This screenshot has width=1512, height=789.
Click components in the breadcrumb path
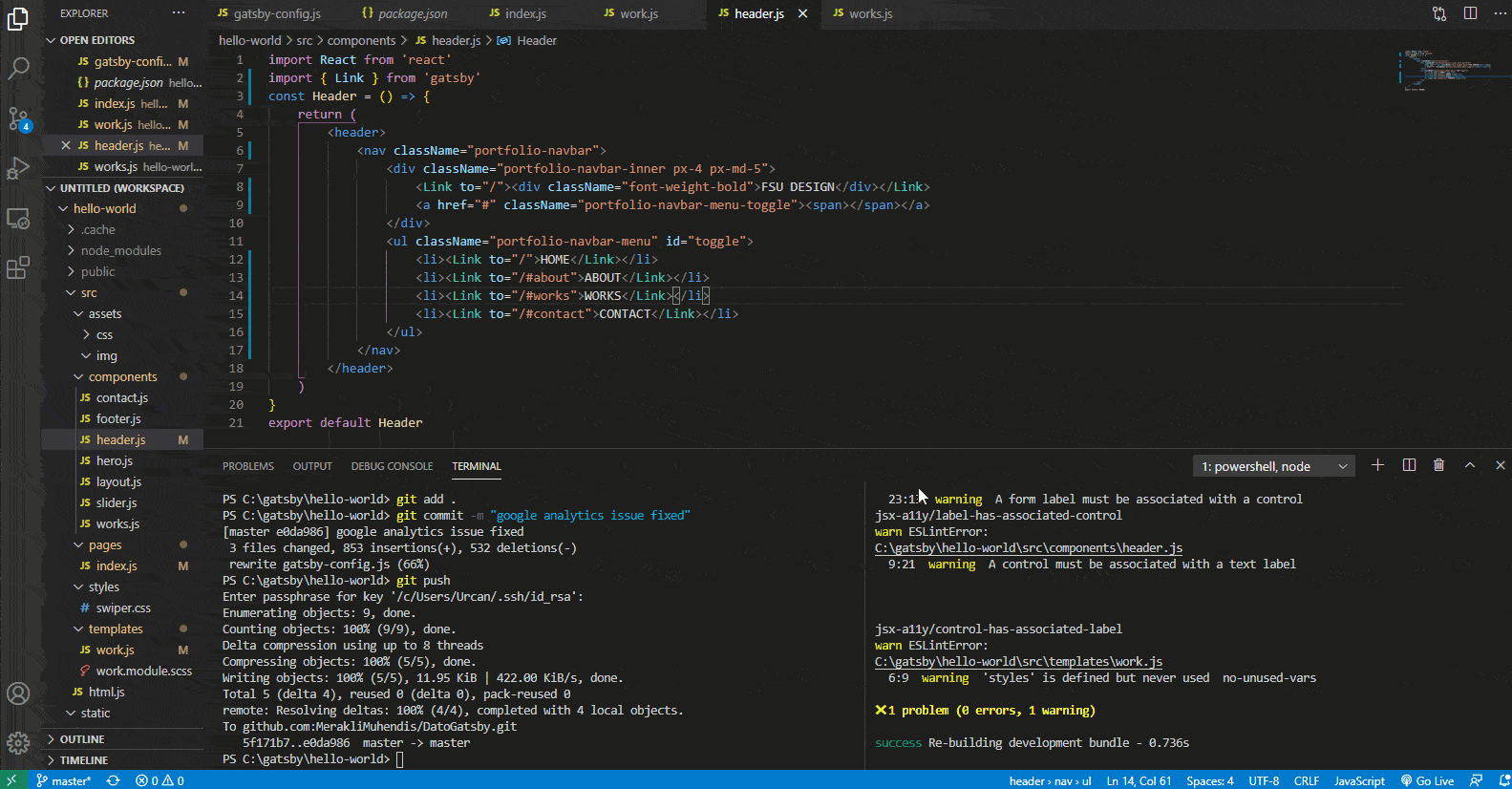pyautogui.click(x=361, y=40)
